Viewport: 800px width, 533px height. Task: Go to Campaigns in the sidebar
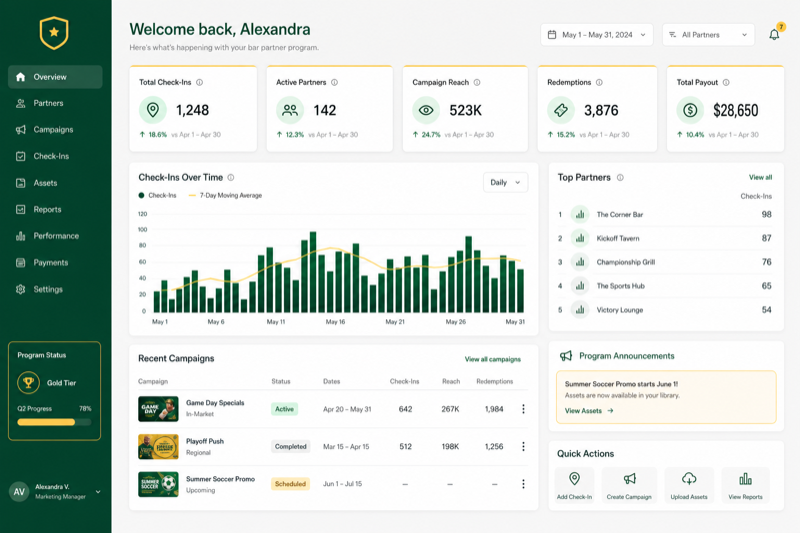tap(55, 130)
